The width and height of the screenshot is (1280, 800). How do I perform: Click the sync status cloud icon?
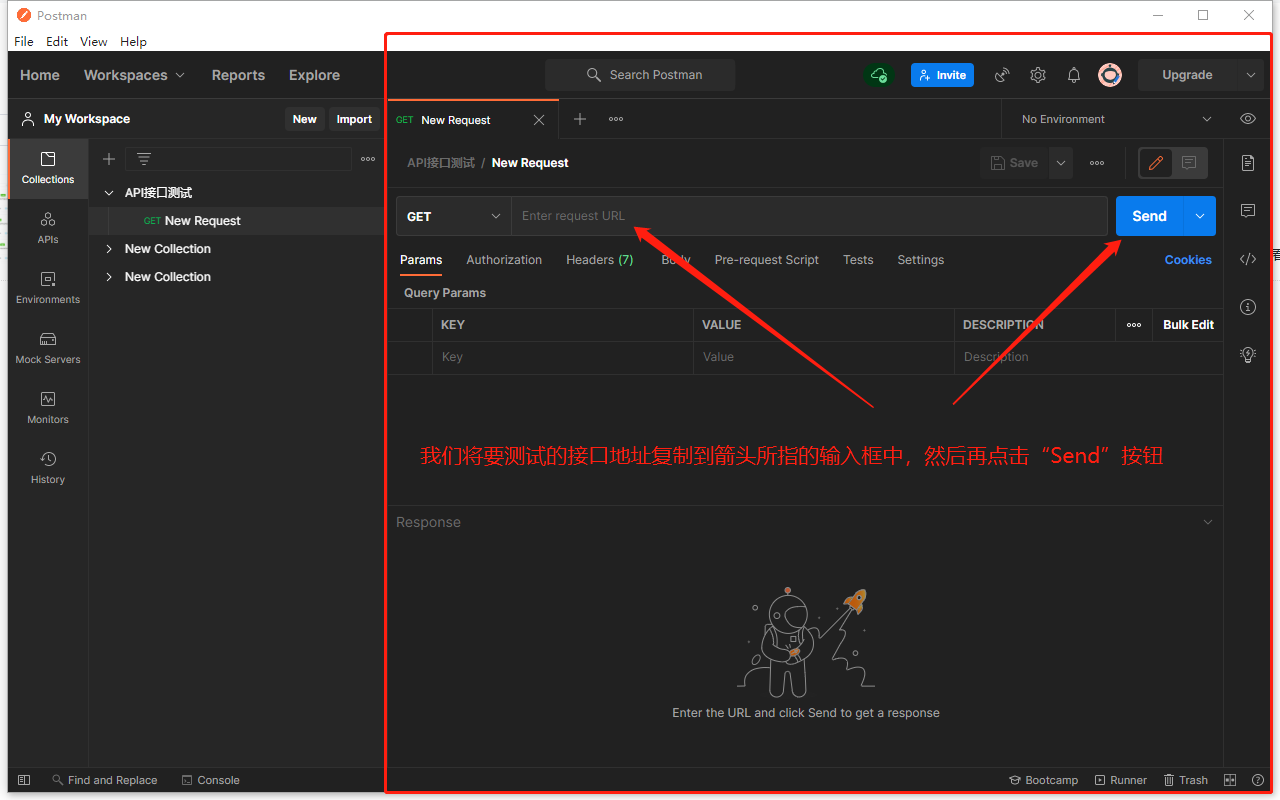[x=879, y=75]
